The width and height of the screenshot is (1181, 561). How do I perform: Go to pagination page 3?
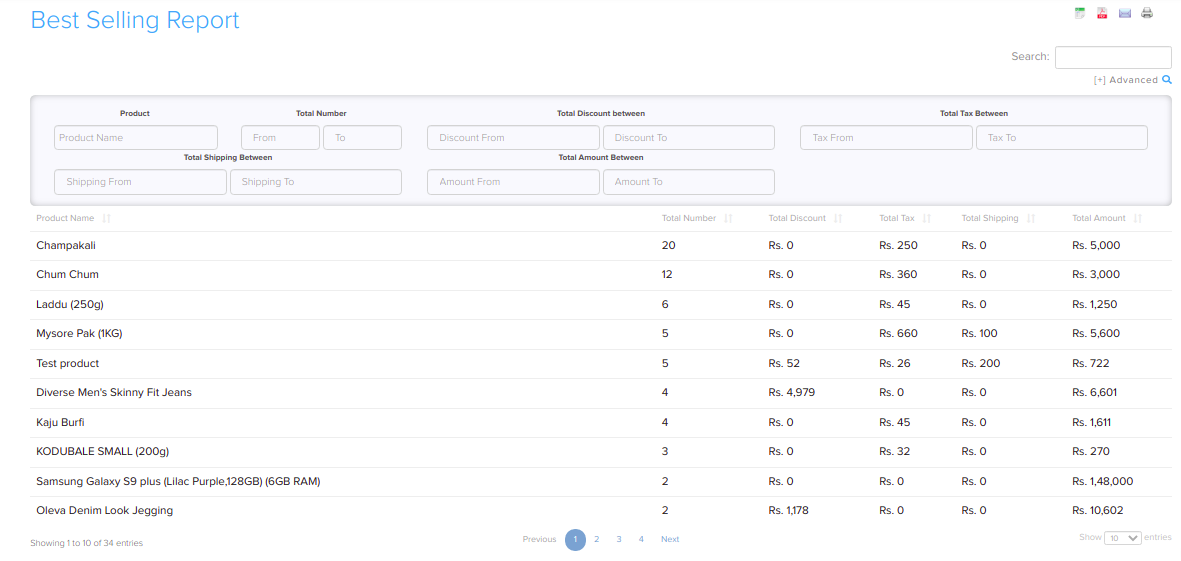(619, 539)
